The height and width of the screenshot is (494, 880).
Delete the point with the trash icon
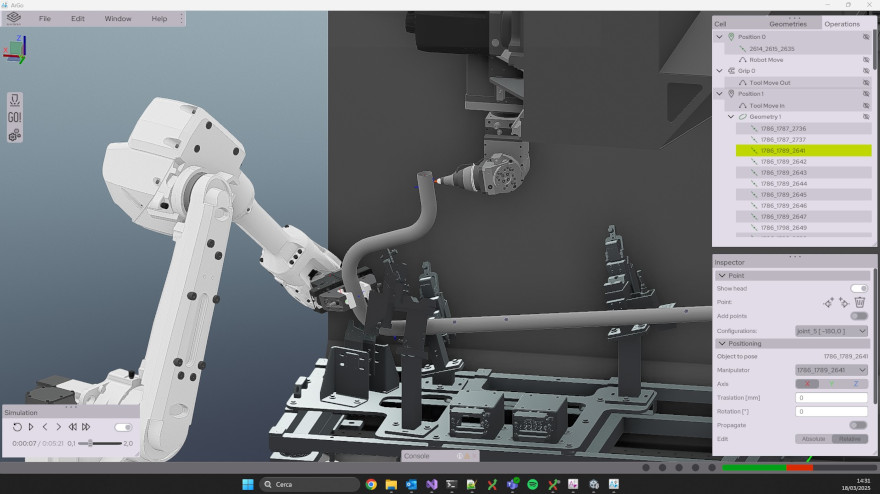click(860, 302)
